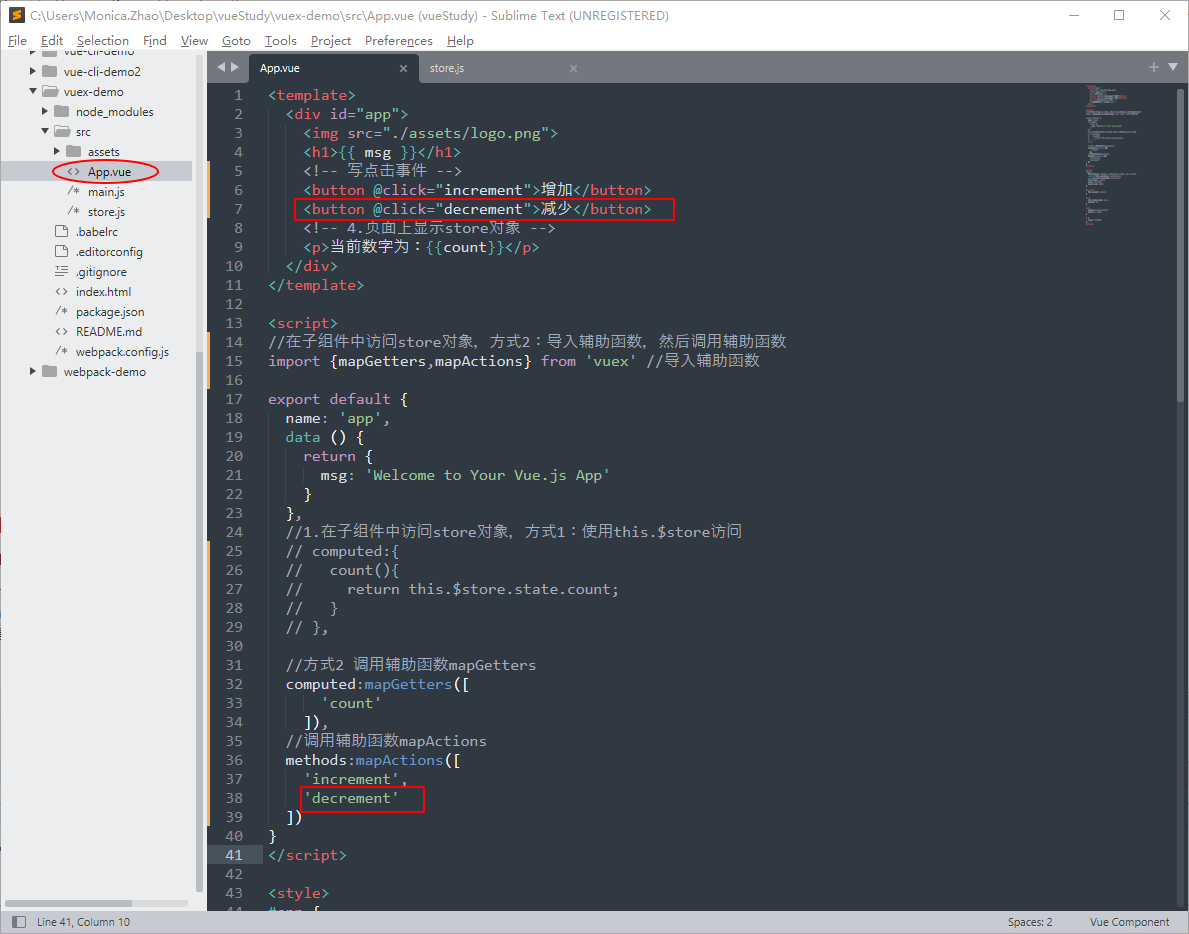
Task: Open the Edit menu
Action: 52,40
